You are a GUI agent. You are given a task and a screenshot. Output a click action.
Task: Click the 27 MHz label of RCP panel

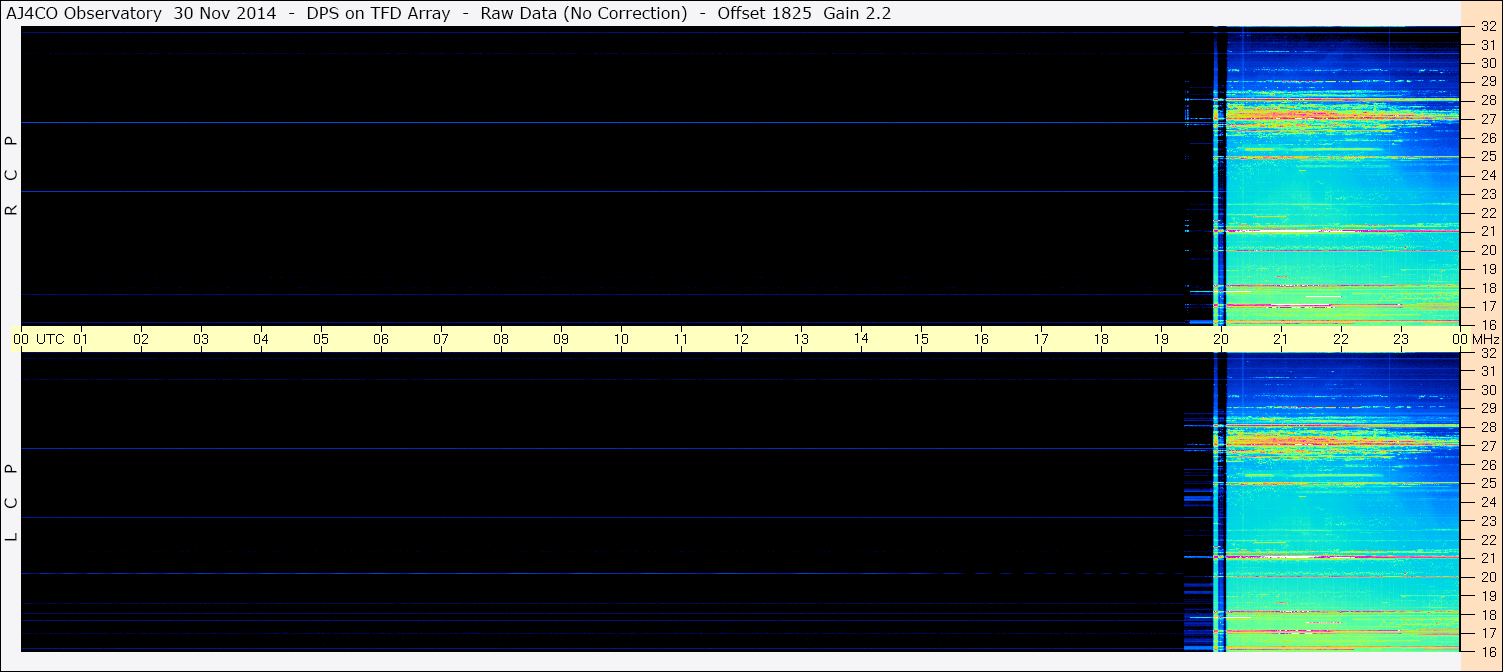click(1488, 119)
